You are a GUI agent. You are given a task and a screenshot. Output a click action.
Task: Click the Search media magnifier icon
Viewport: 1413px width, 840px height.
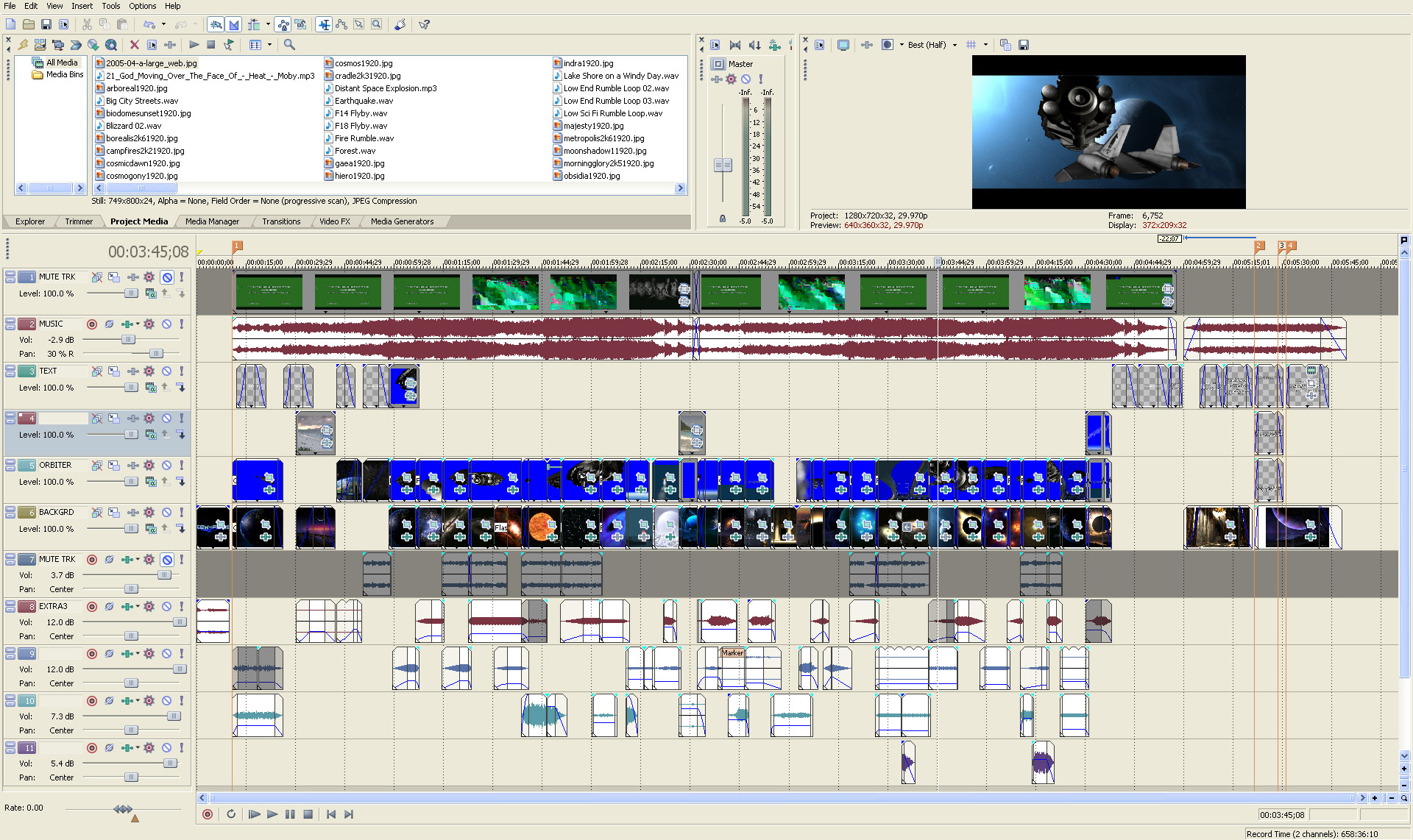tap(290, 45)
